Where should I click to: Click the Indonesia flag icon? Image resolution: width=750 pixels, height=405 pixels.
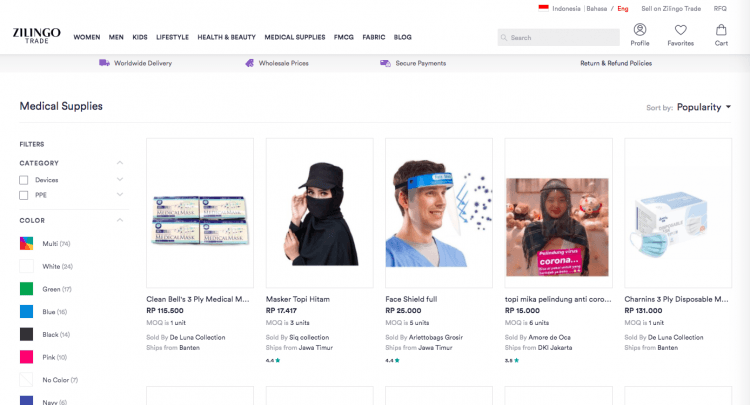click(543, 8)
